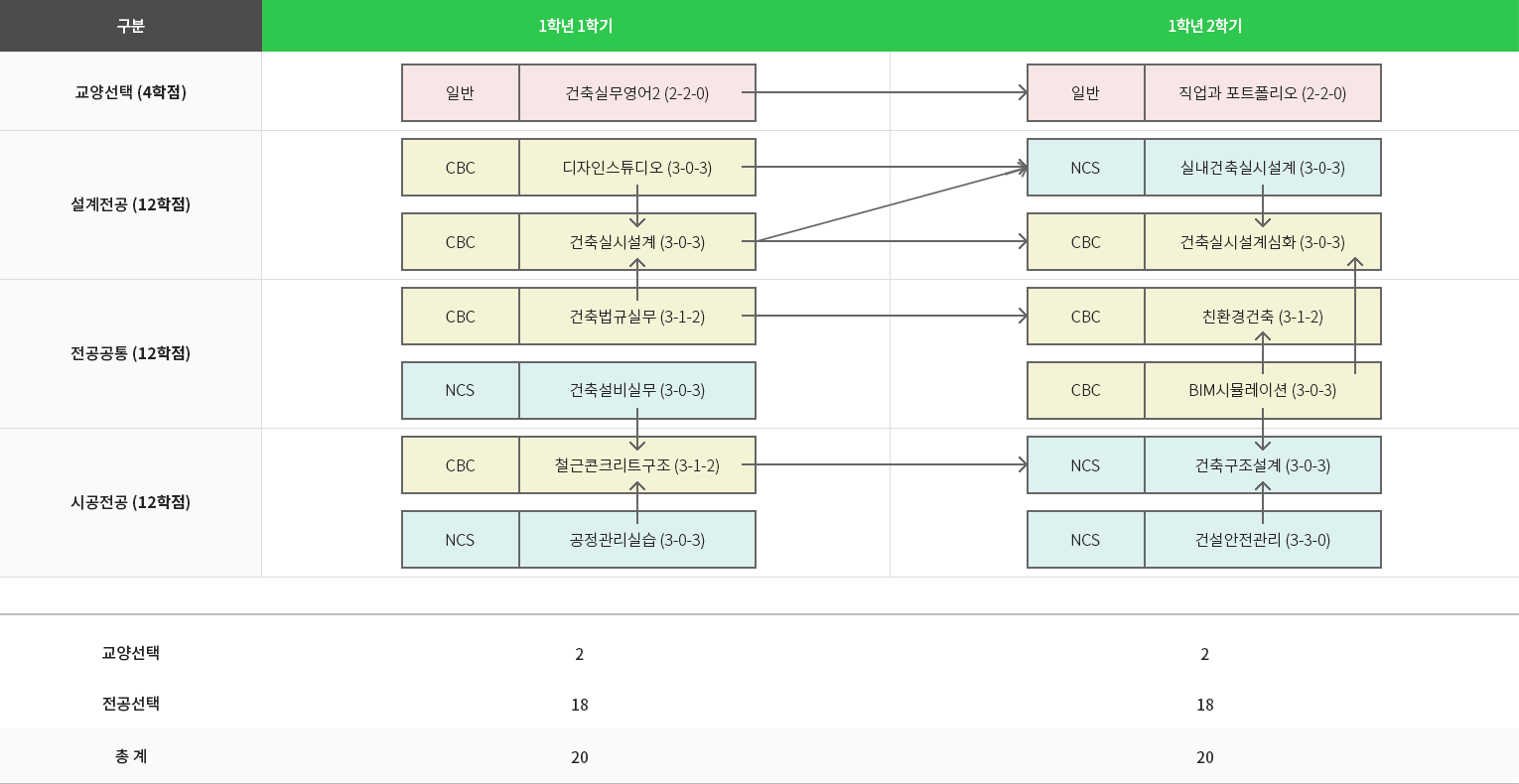Screen dimensions: 1519x784
Task: Select the 건축법규실무 (3-1-2) course box
Action: point(637,317)
